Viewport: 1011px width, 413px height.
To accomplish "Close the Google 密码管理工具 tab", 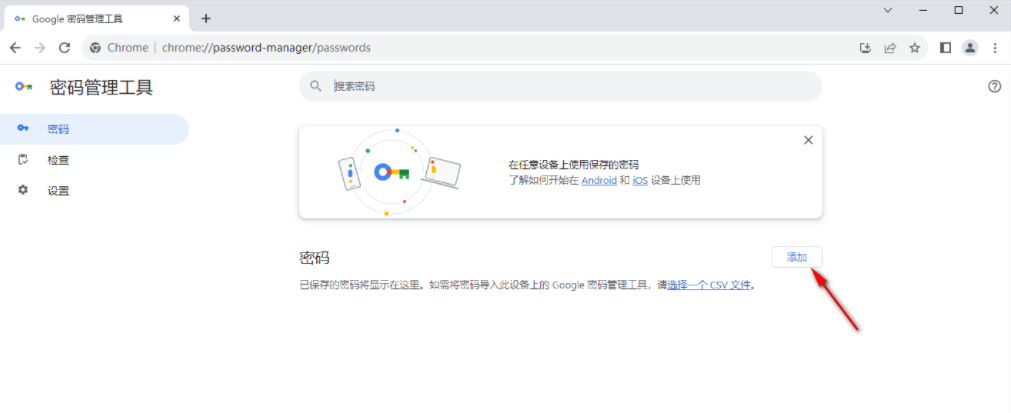I will click(177, 19).
